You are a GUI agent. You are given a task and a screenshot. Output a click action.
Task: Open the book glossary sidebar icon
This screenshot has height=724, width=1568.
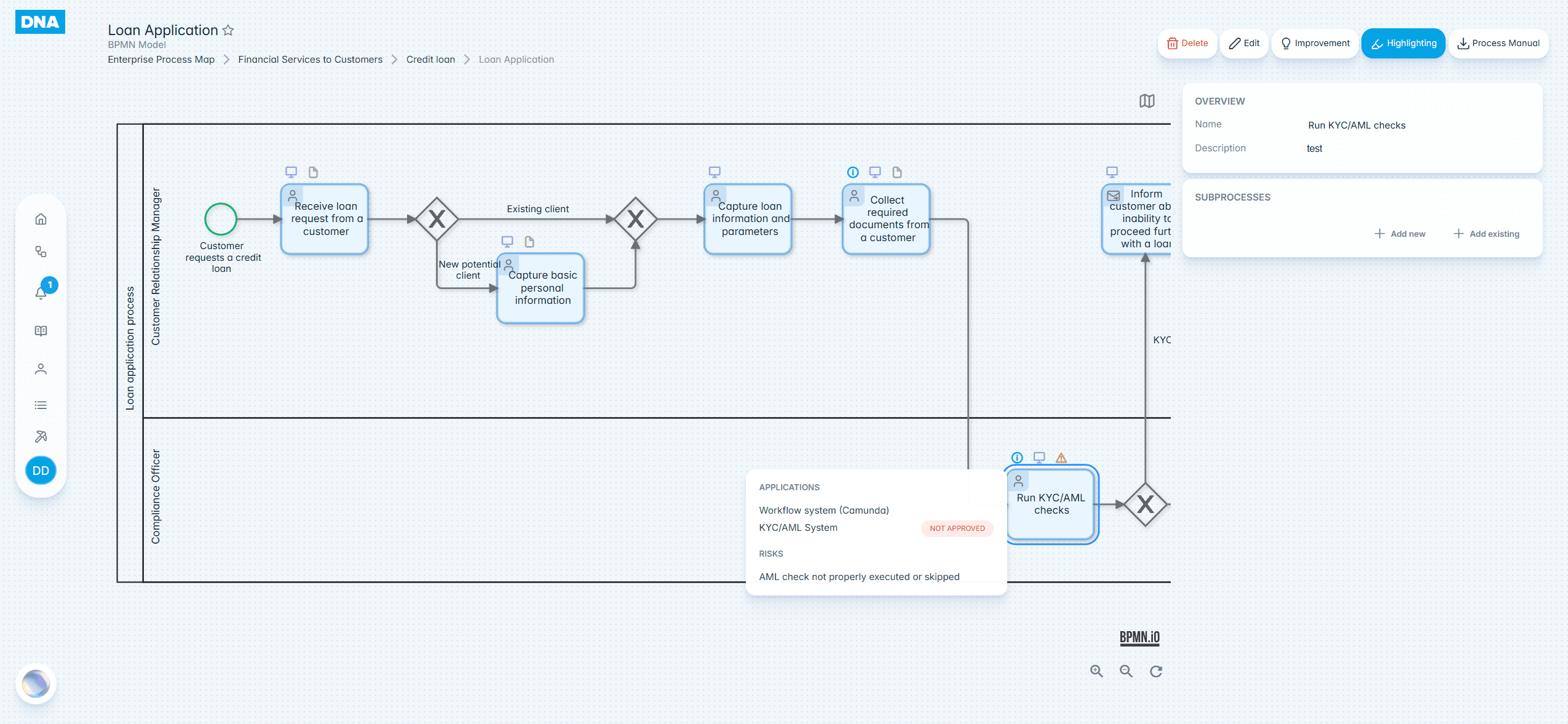(x=41, y=331)
